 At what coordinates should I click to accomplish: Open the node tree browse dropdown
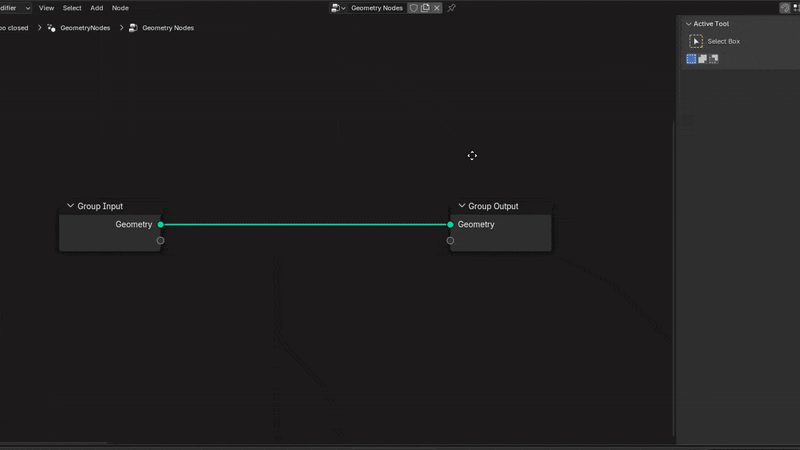click(338, 8)
